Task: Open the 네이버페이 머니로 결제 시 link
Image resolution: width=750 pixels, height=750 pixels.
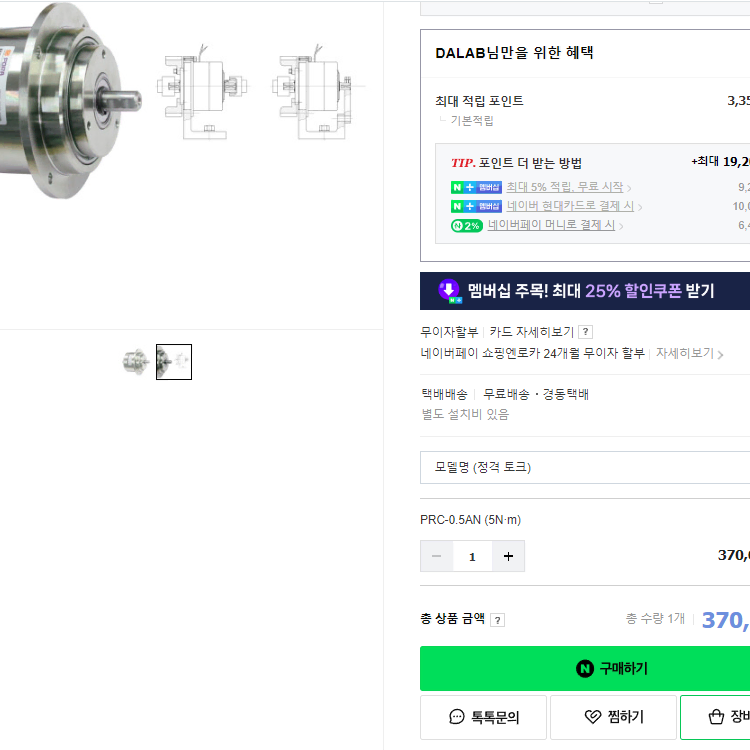Action: pos(551,225)
